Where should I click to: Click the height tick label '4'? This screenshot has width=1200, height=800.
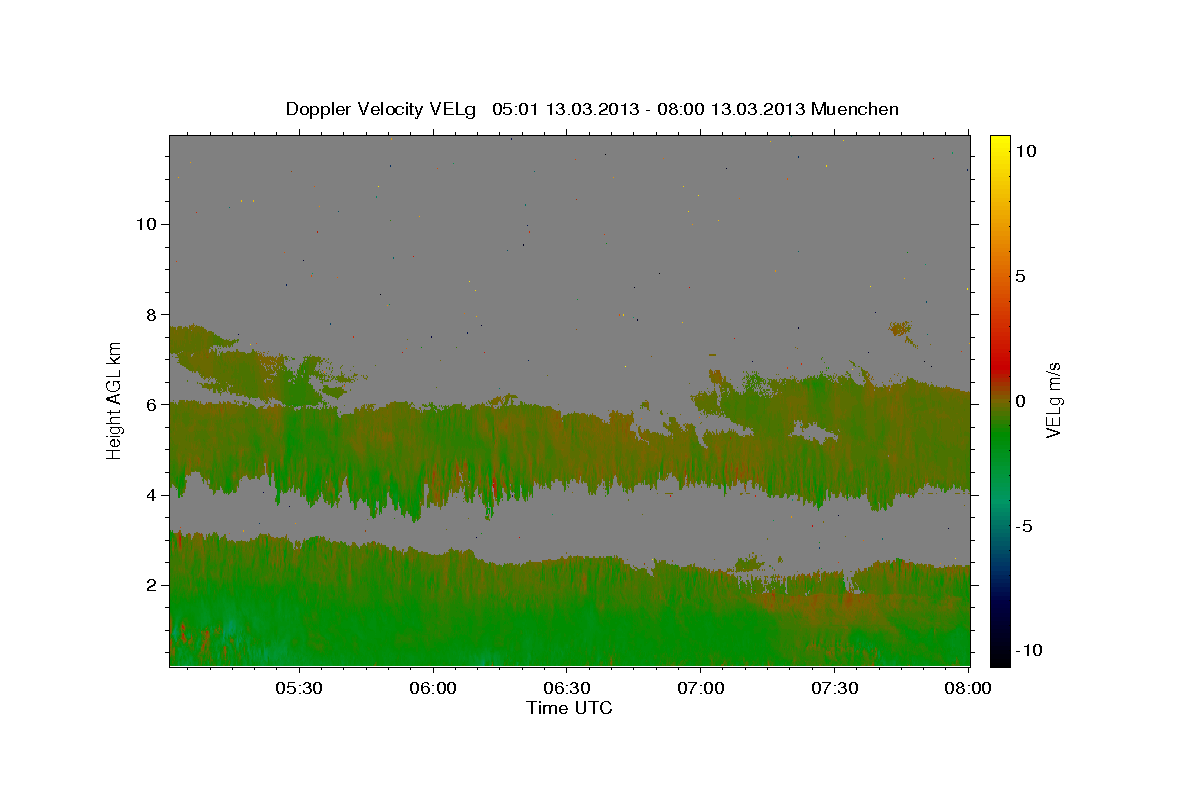click(x=151, y=495)
